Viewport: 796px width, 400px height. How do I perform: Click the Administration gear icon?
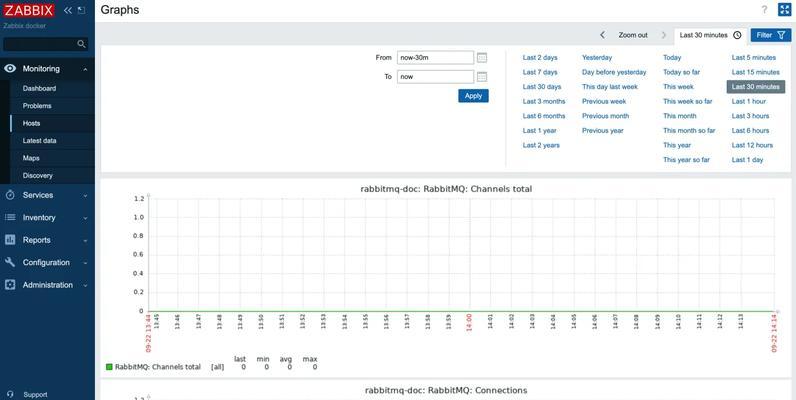(x=10, y=285)
